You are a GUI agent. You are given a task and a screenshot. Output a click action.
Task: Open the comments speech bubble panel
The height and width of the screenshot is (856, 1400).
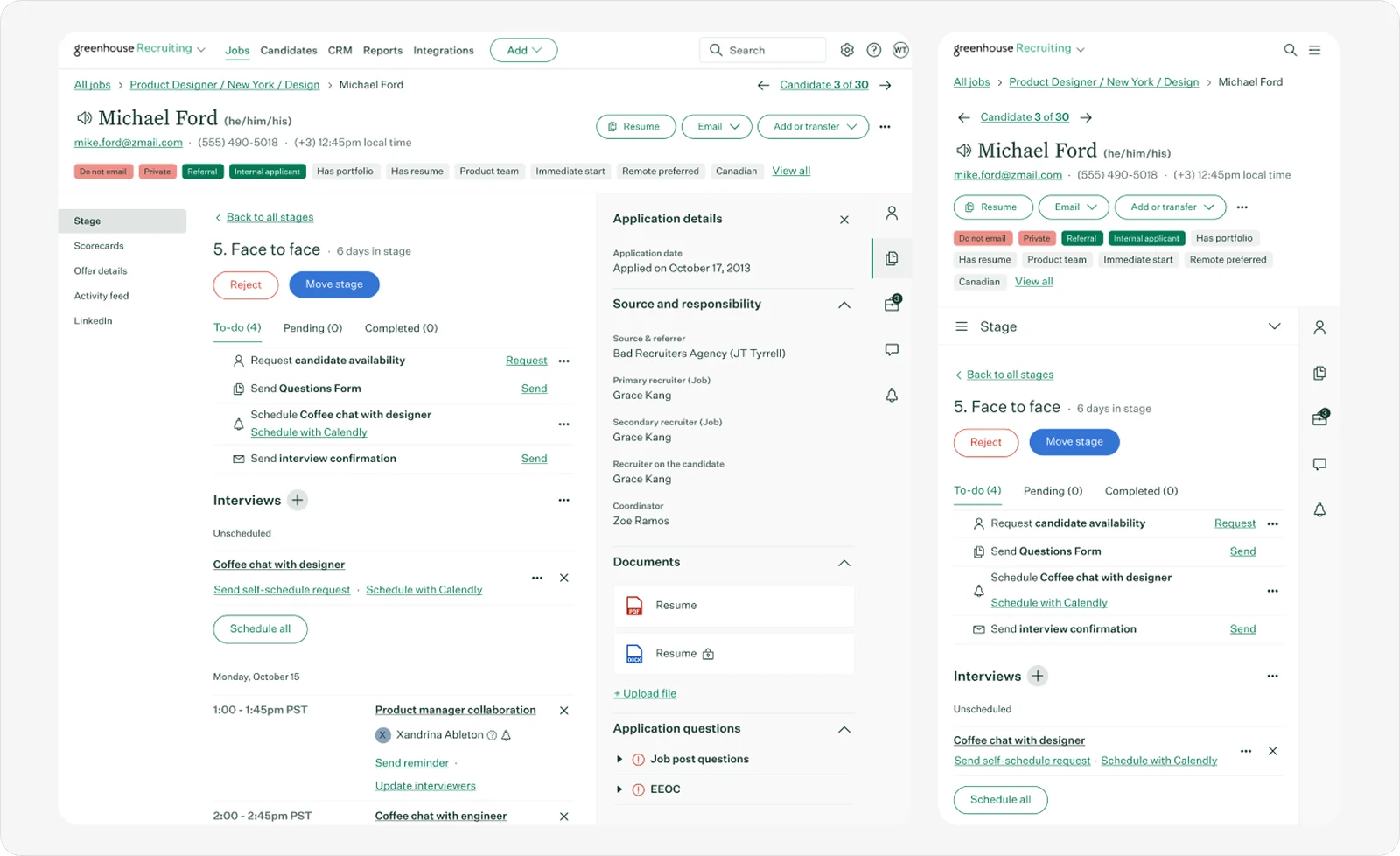[x=891, y=349]
